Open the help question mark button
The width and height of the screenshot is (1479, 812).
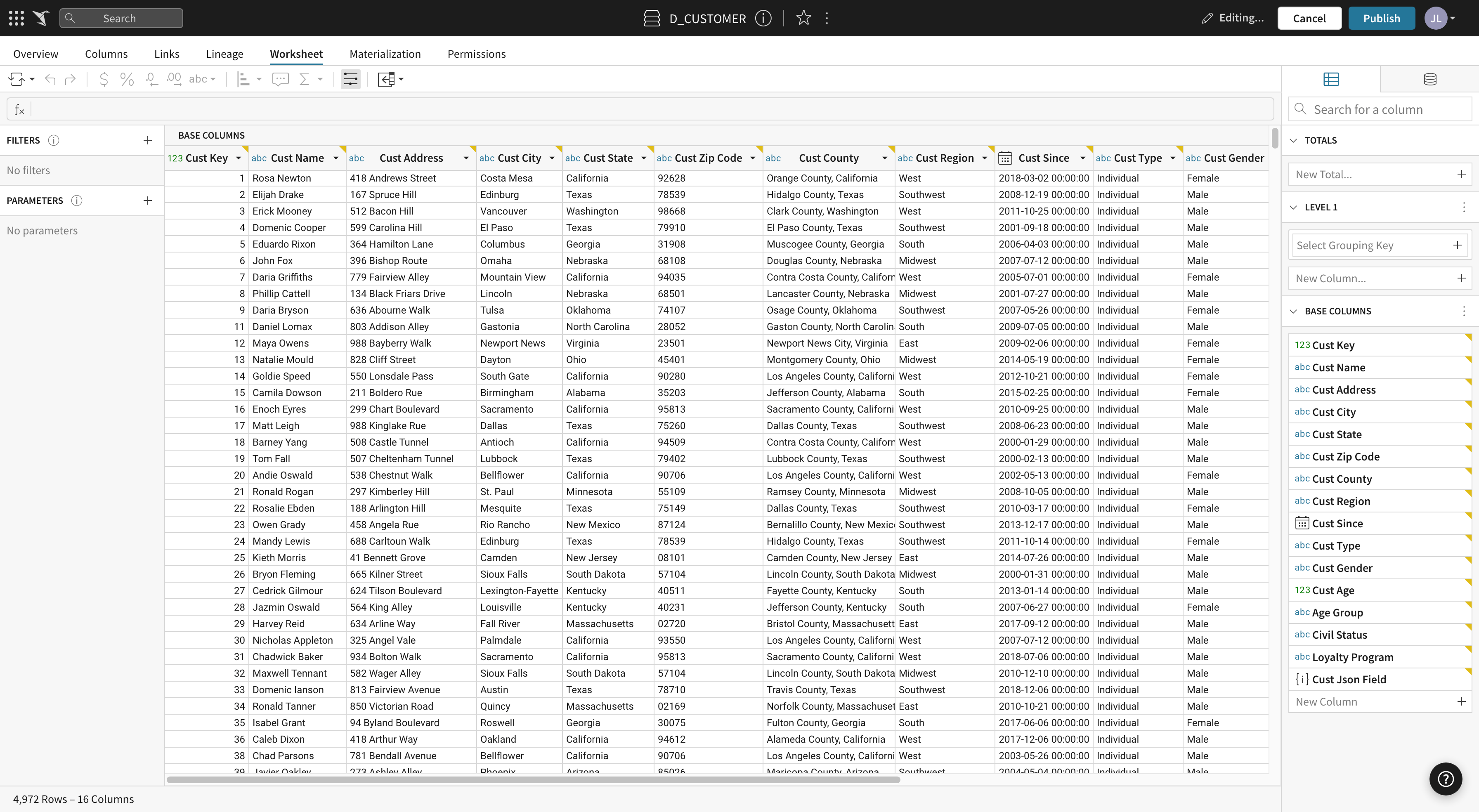(x=1446, y=779)
